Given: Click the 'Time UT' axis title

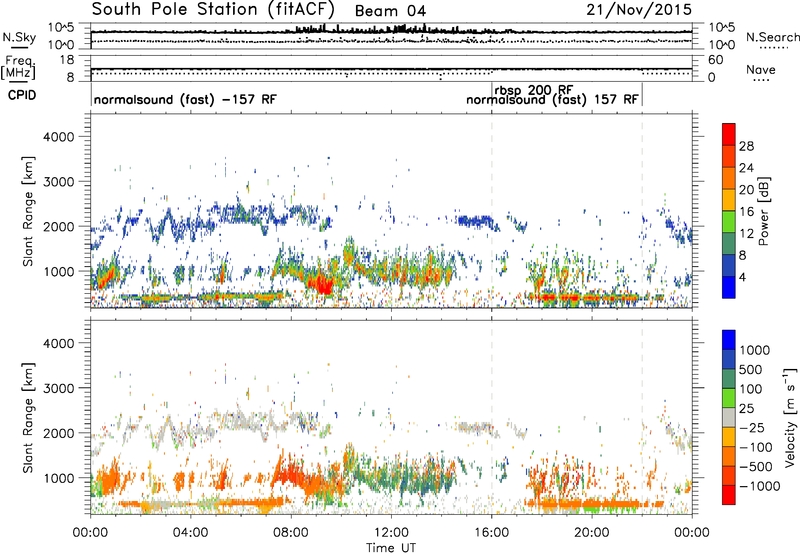Looking at the screenshot, I should point(391,547).
